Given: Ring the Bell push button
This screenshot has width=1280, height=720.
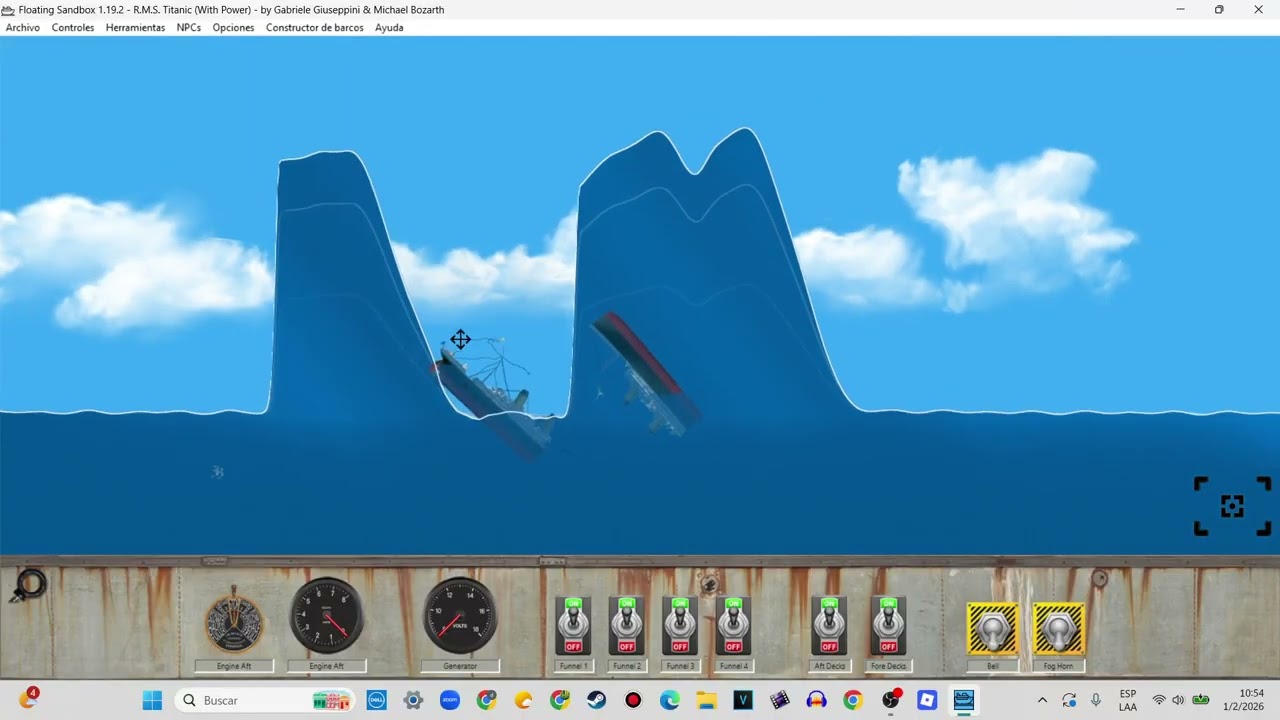Looking at the screenshot, I should [x=993, y=629].
